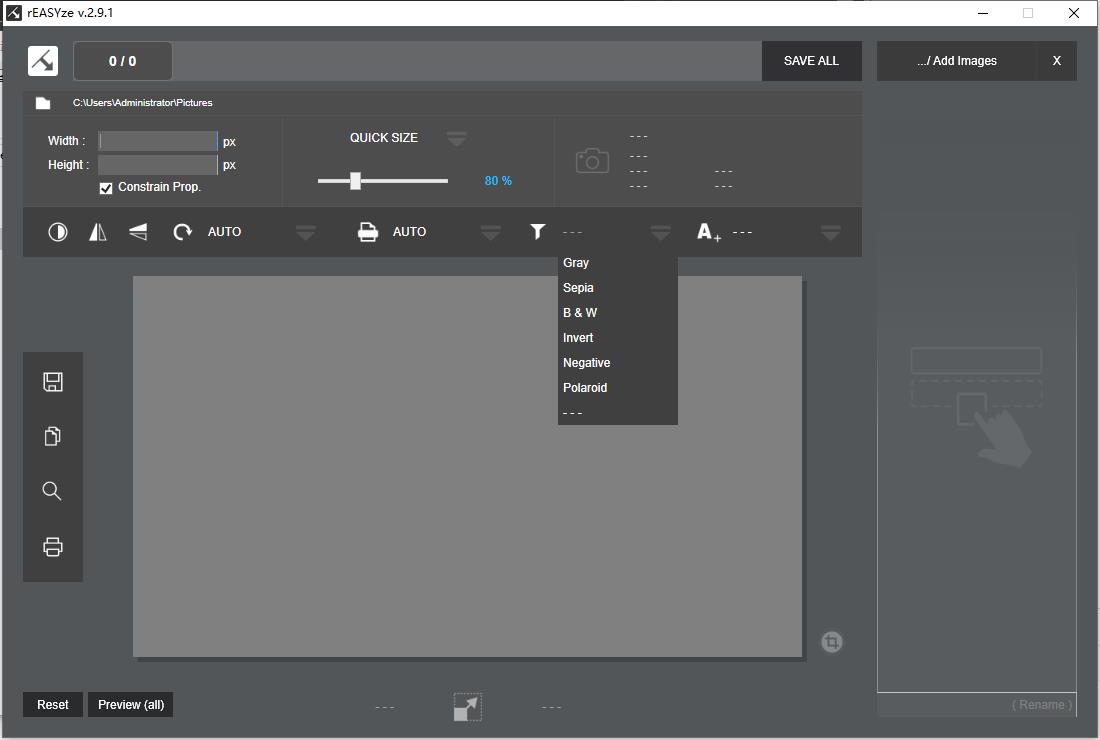
Task: Flip the image horizontally with mirror icon
Action: pyautogui.click(x=98, y=232)
